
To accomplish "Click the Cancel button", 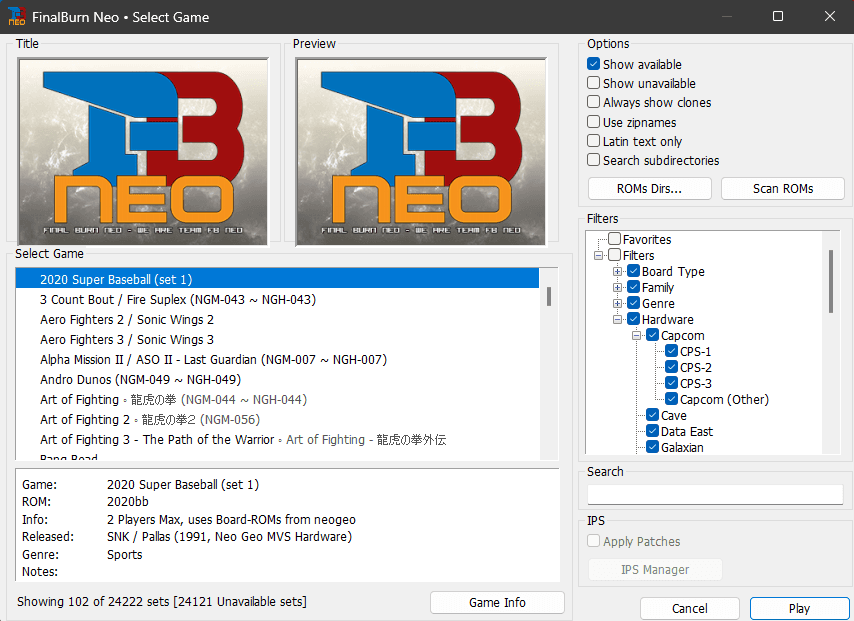I will (x=690, y=608).
